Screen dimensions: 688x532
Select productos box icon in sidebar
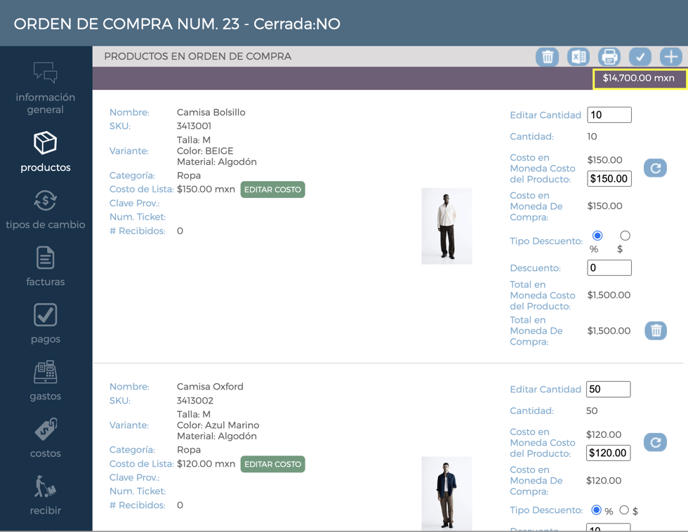point(45,143)
